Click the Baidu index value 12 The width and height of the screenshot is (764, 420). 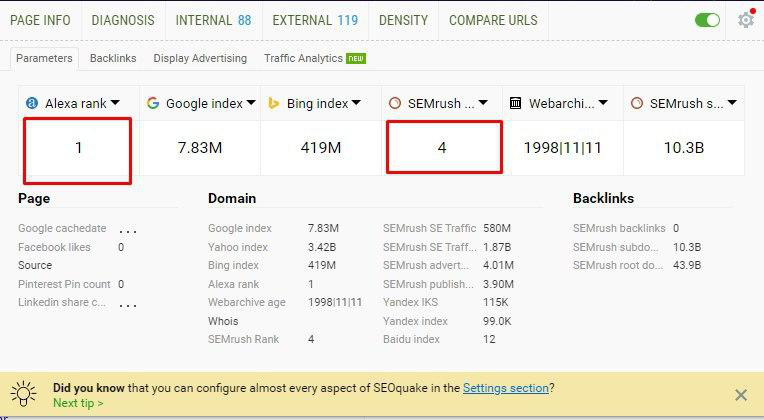489,339
